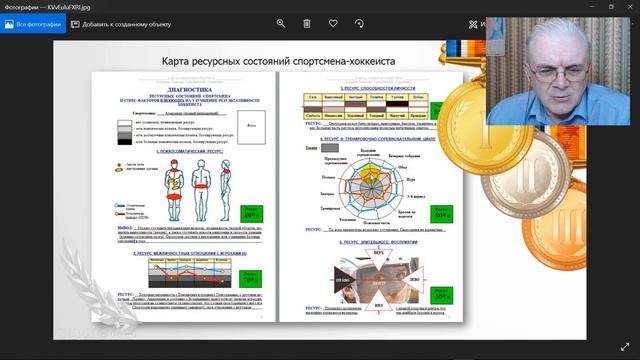640x360 pixels.
Task: Maximize or restore the Photos window
Action: coord(611,7)
